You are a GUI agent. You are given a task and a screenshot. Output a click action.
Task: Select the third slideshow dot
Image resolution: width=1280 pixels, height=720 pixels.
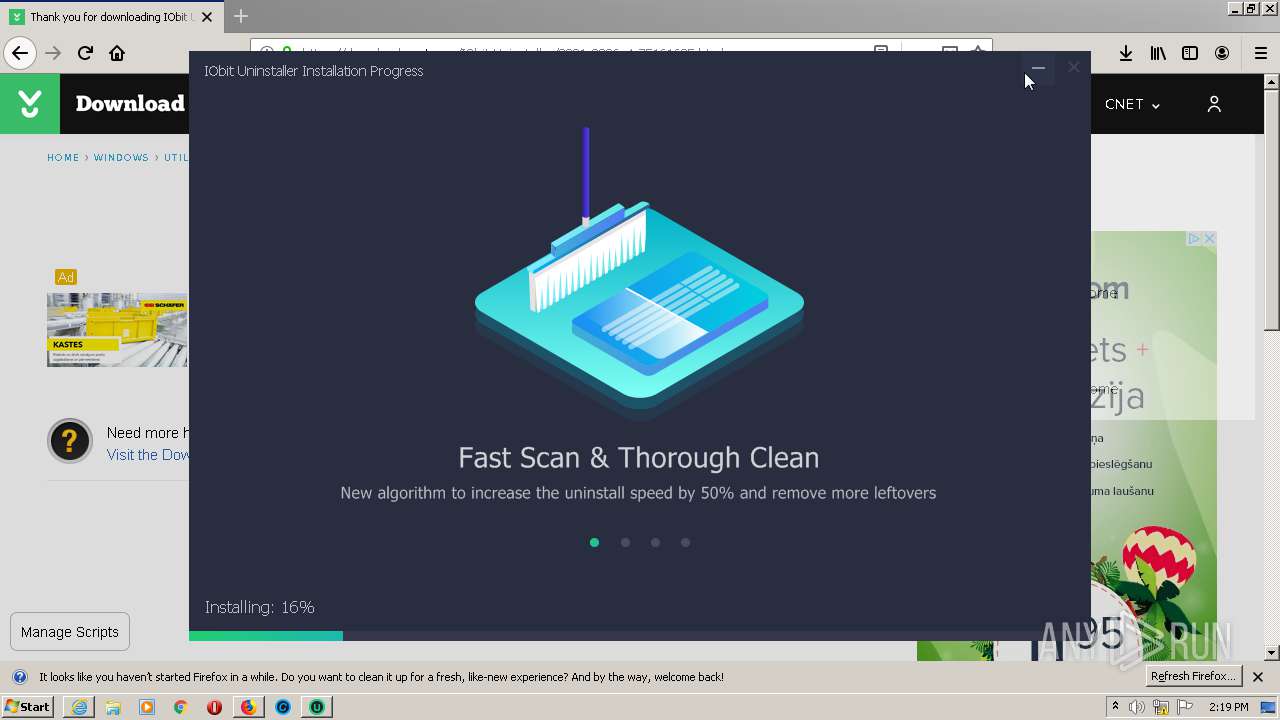(655, 542)
